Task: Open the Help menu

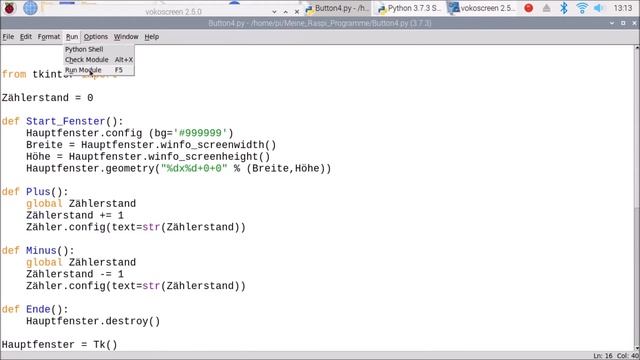Action: (x=151, y=37)
